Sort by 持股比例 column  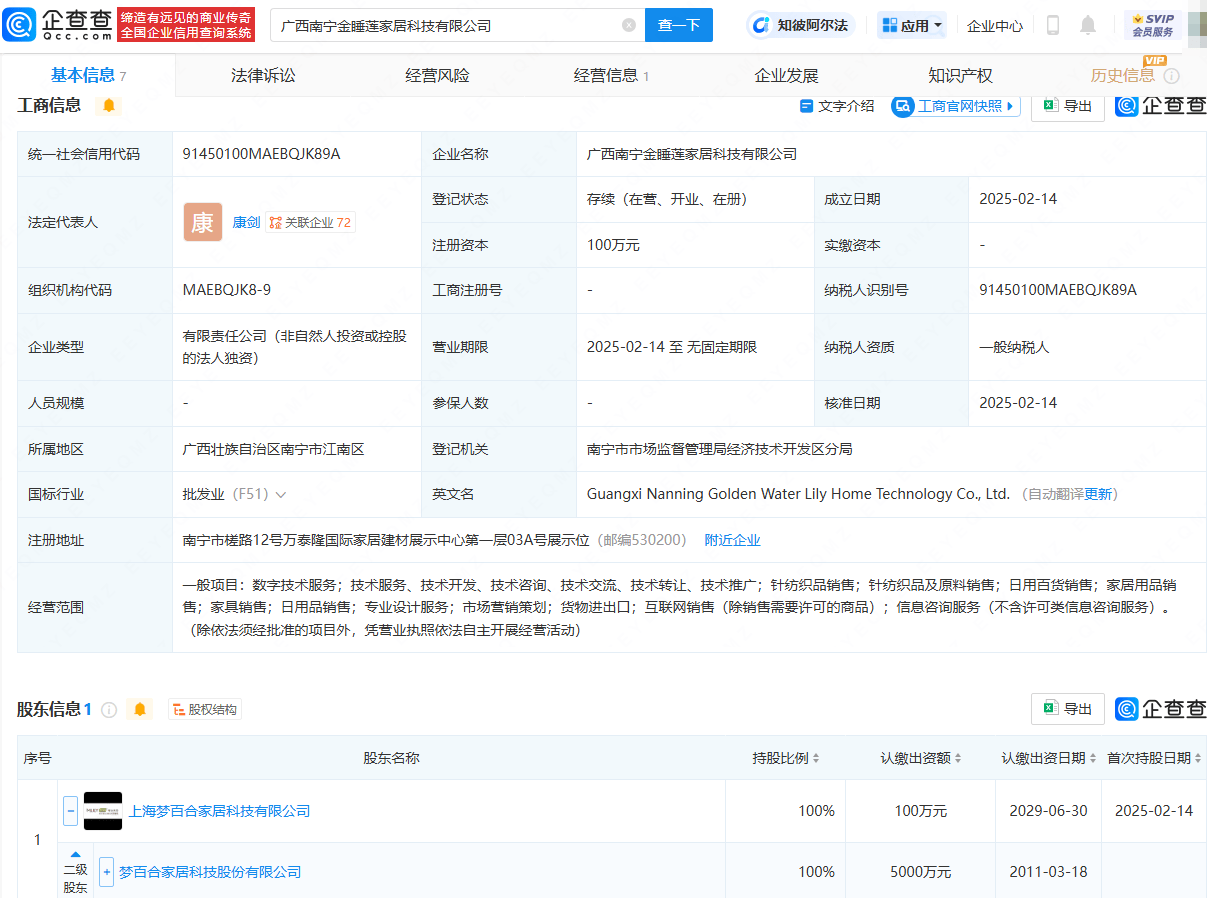point(815,758)
